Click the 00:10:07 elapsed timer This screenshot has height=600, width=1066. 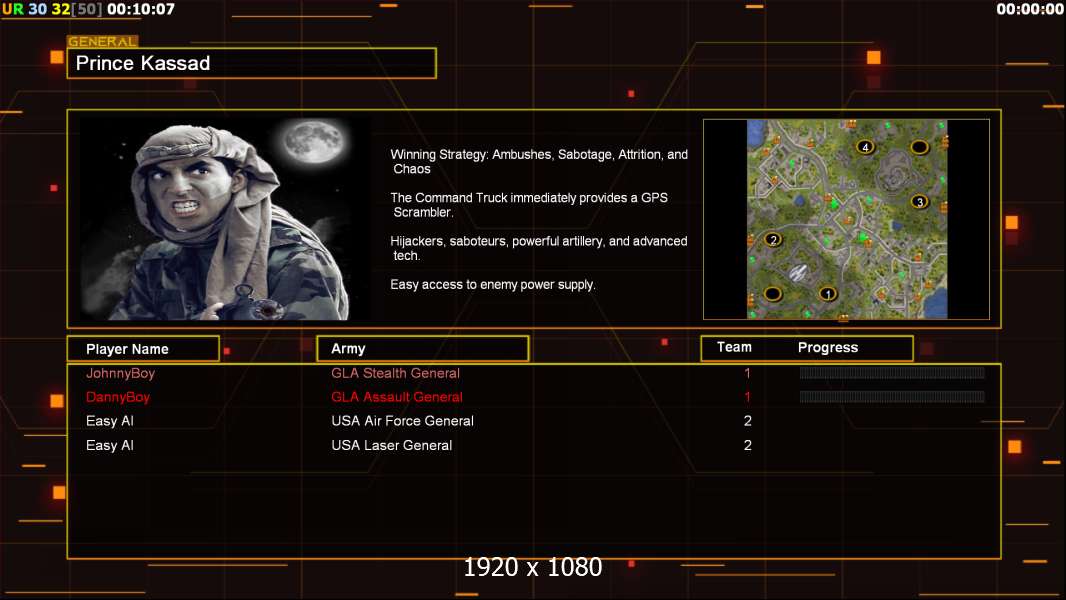141,9
